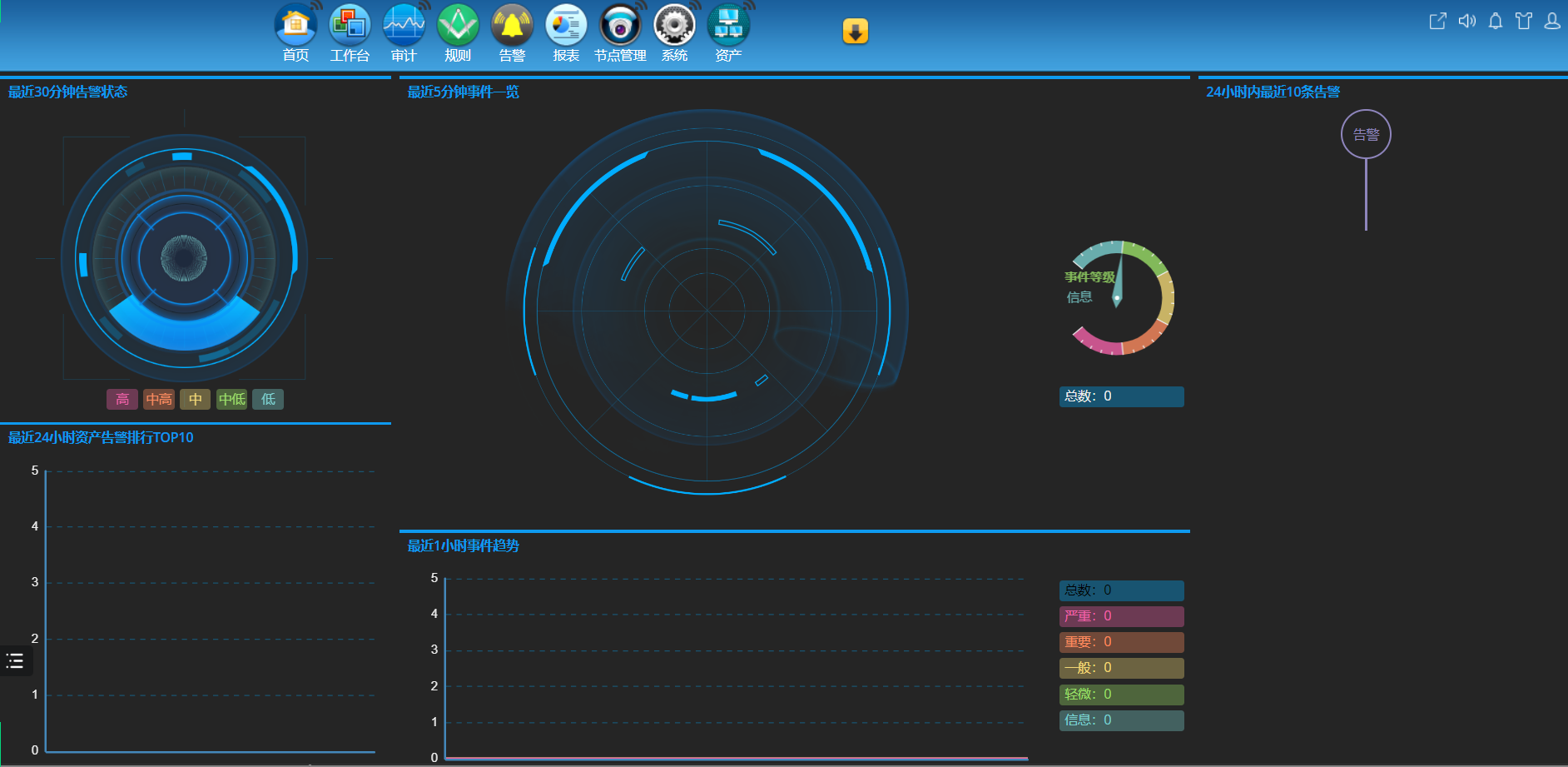1568x767 pixels.
Task: Toggle the 一般: 0 legend
Action: tap(1122, 668)
